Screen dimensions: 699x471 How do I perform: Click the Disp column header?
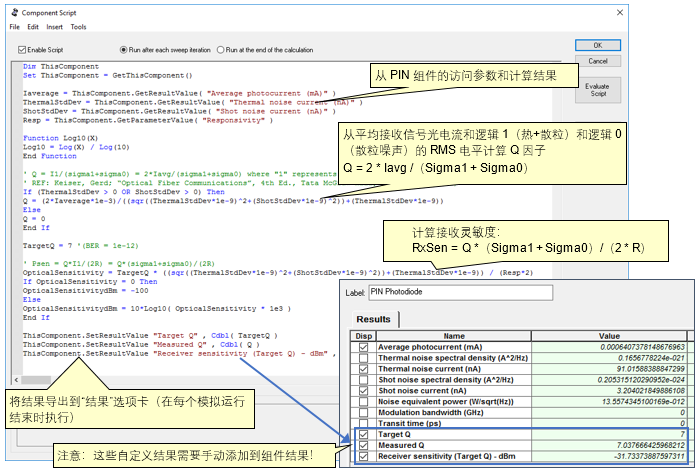364,336
